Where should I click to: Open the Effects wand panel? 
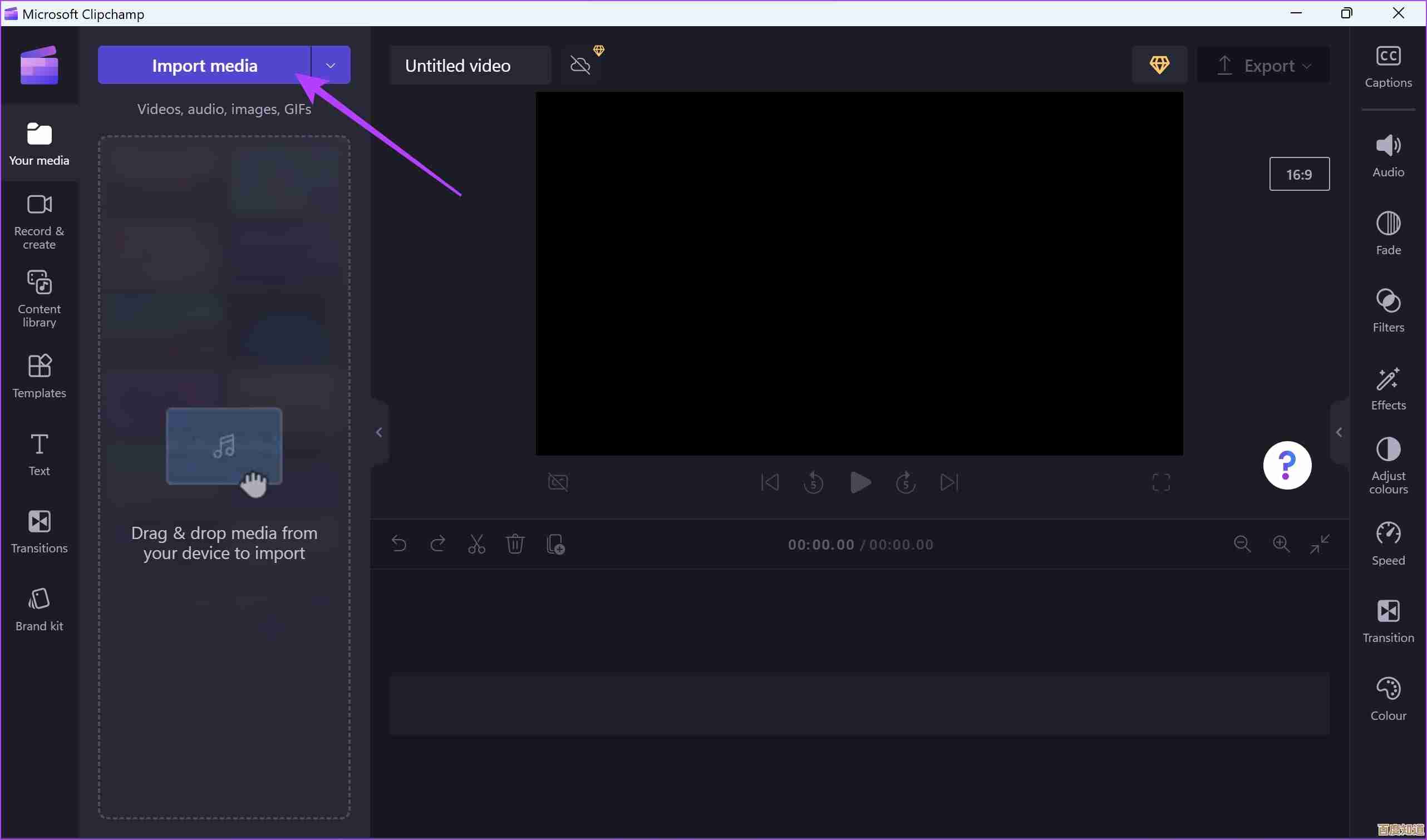pyautogui.click(x=1388, y=388)
